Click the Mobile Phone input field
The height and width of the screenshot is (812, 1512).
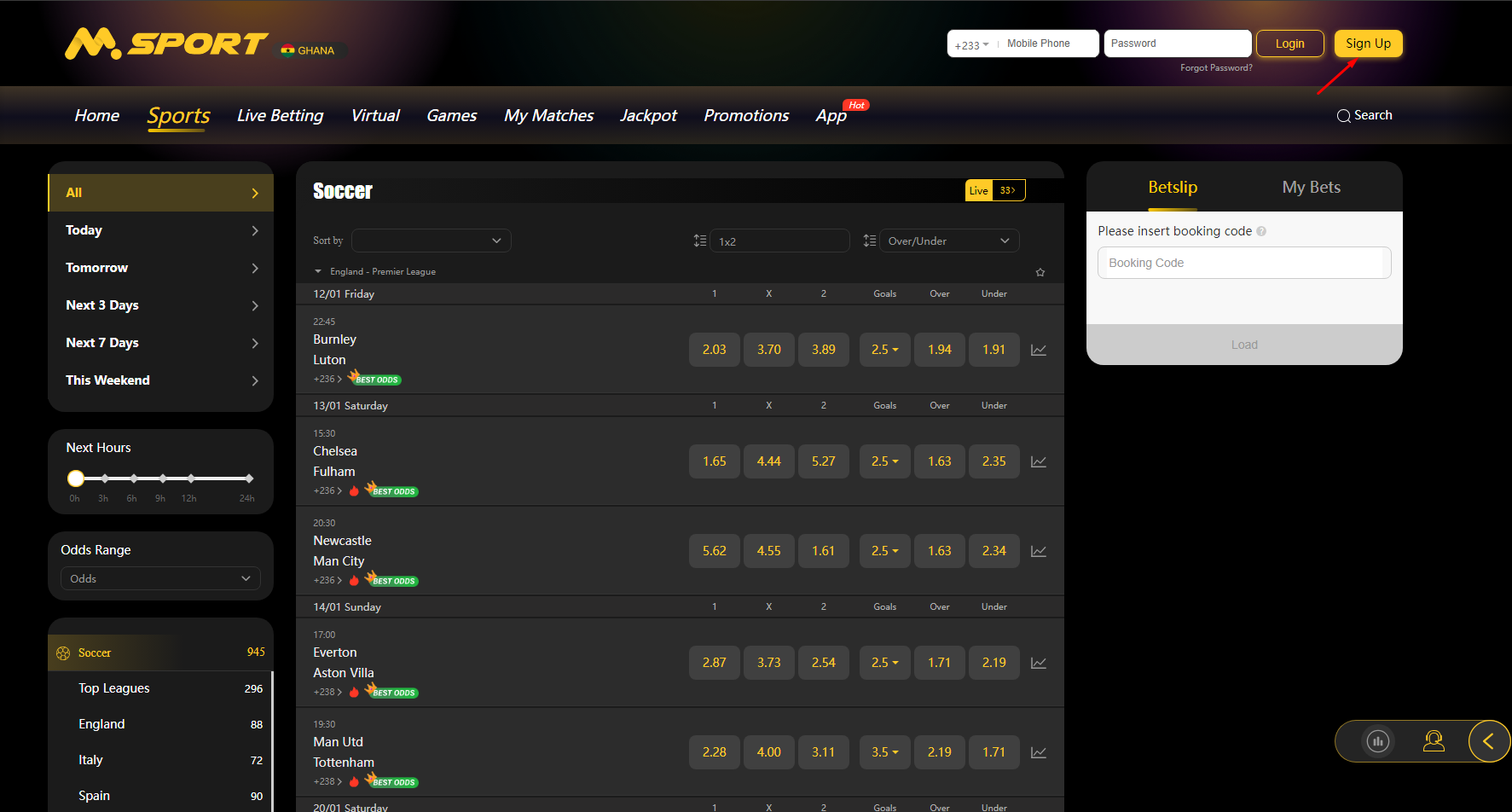[x=1047, y=43]
